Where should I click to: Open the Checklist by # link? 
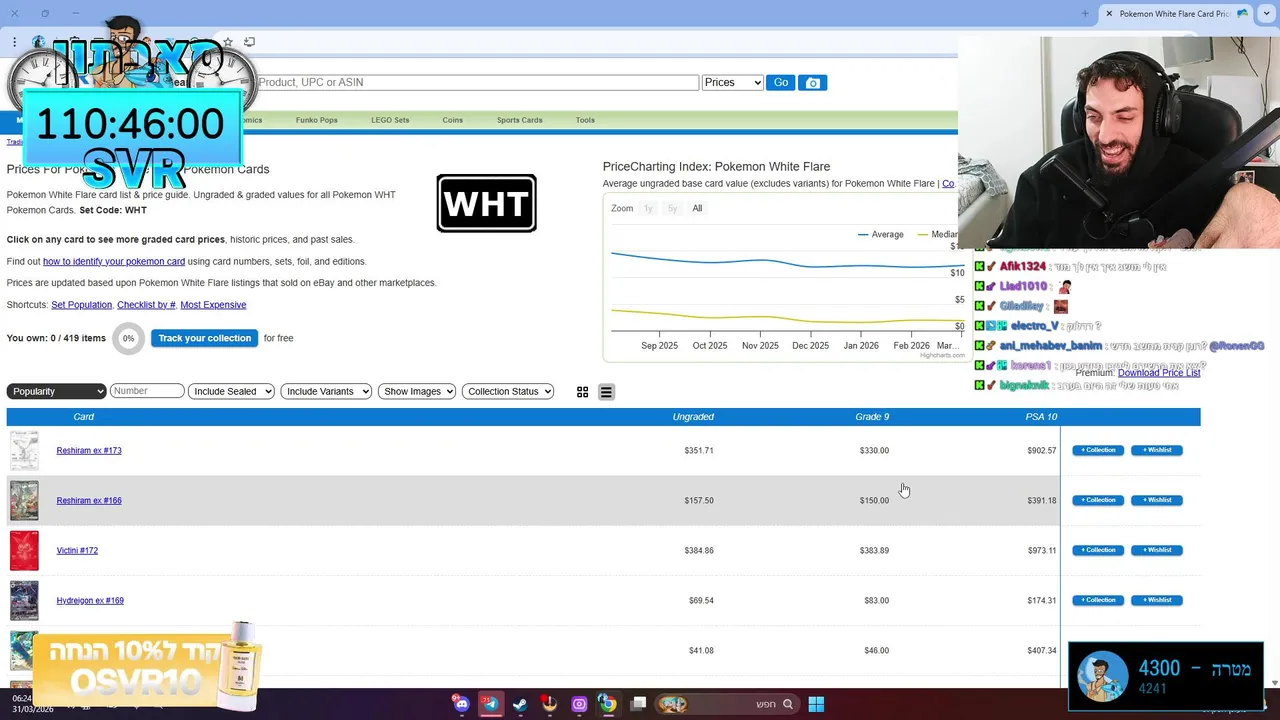pos(146,305)
